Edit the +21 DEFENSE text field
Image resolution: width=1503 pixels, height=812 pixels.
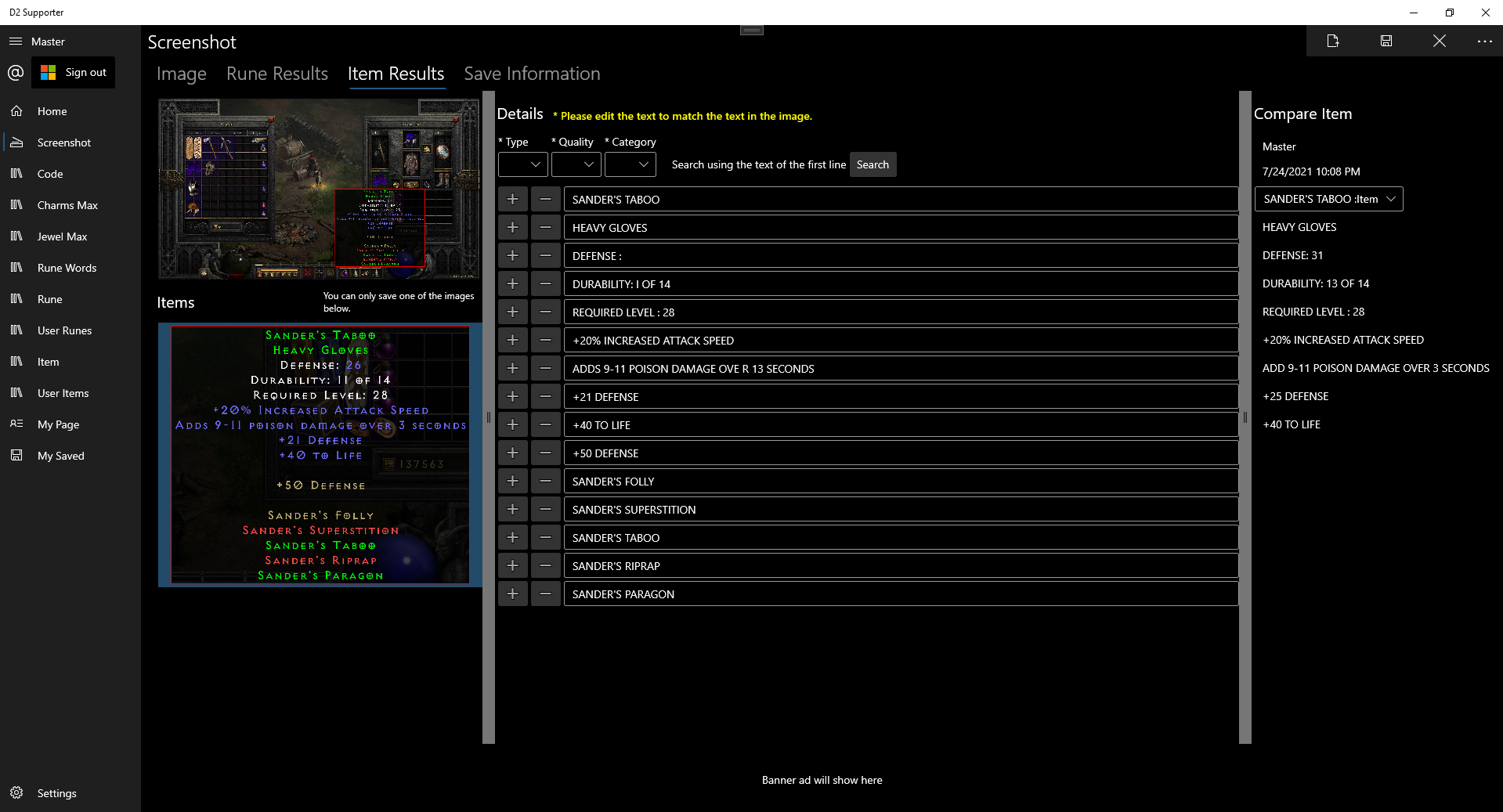click(x=901, y=397)
